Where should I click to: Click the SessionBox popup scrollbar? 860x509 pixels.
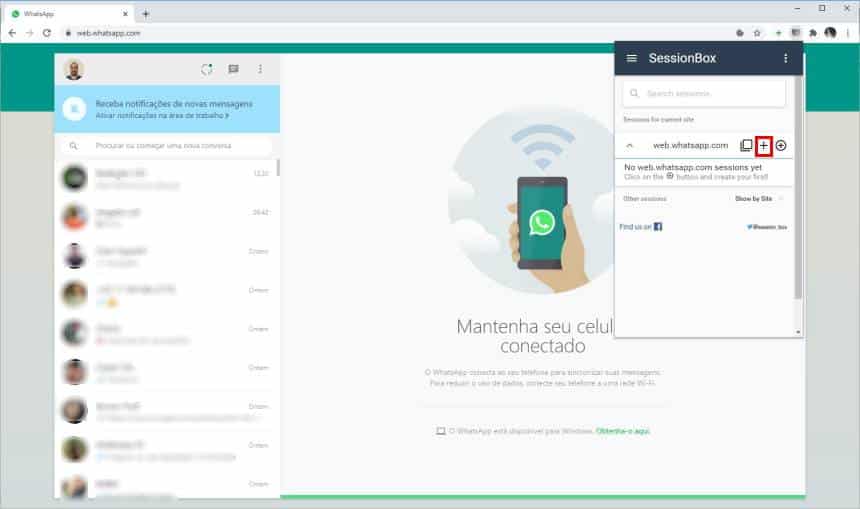click(798, 188)
